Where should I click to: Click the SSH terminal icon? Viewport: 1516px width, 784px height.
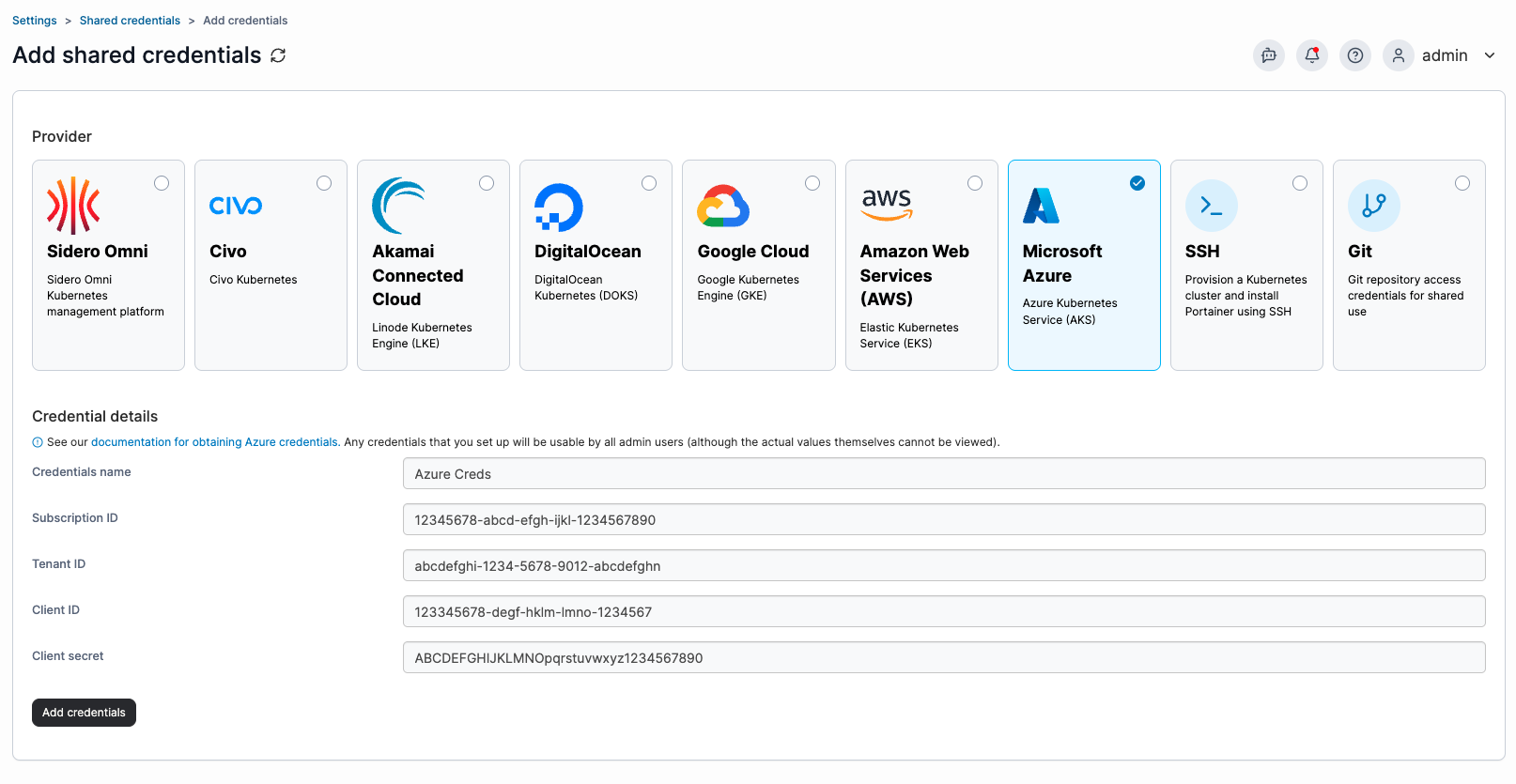(1212, 206)
